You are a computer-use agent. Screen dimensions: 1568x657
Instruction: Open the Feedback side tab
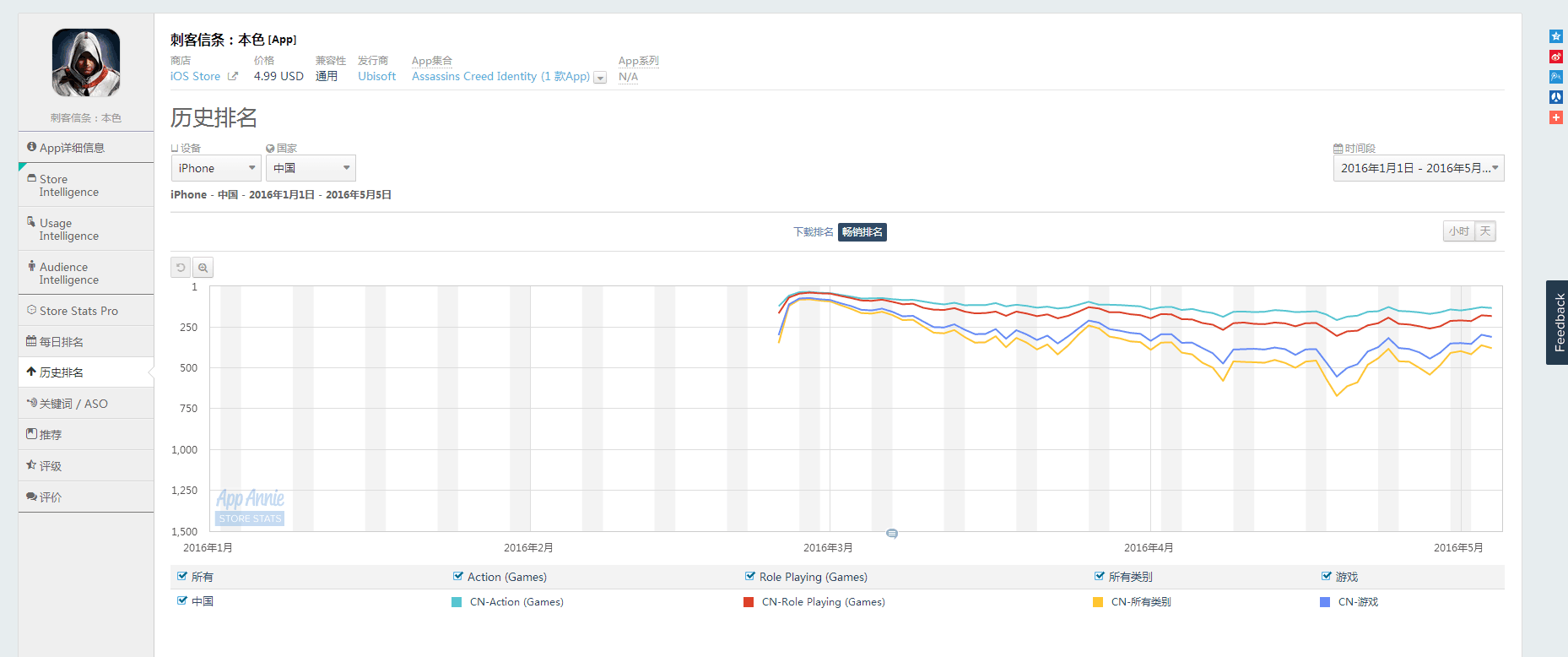pyautogui.click(x=1557, y=323)
